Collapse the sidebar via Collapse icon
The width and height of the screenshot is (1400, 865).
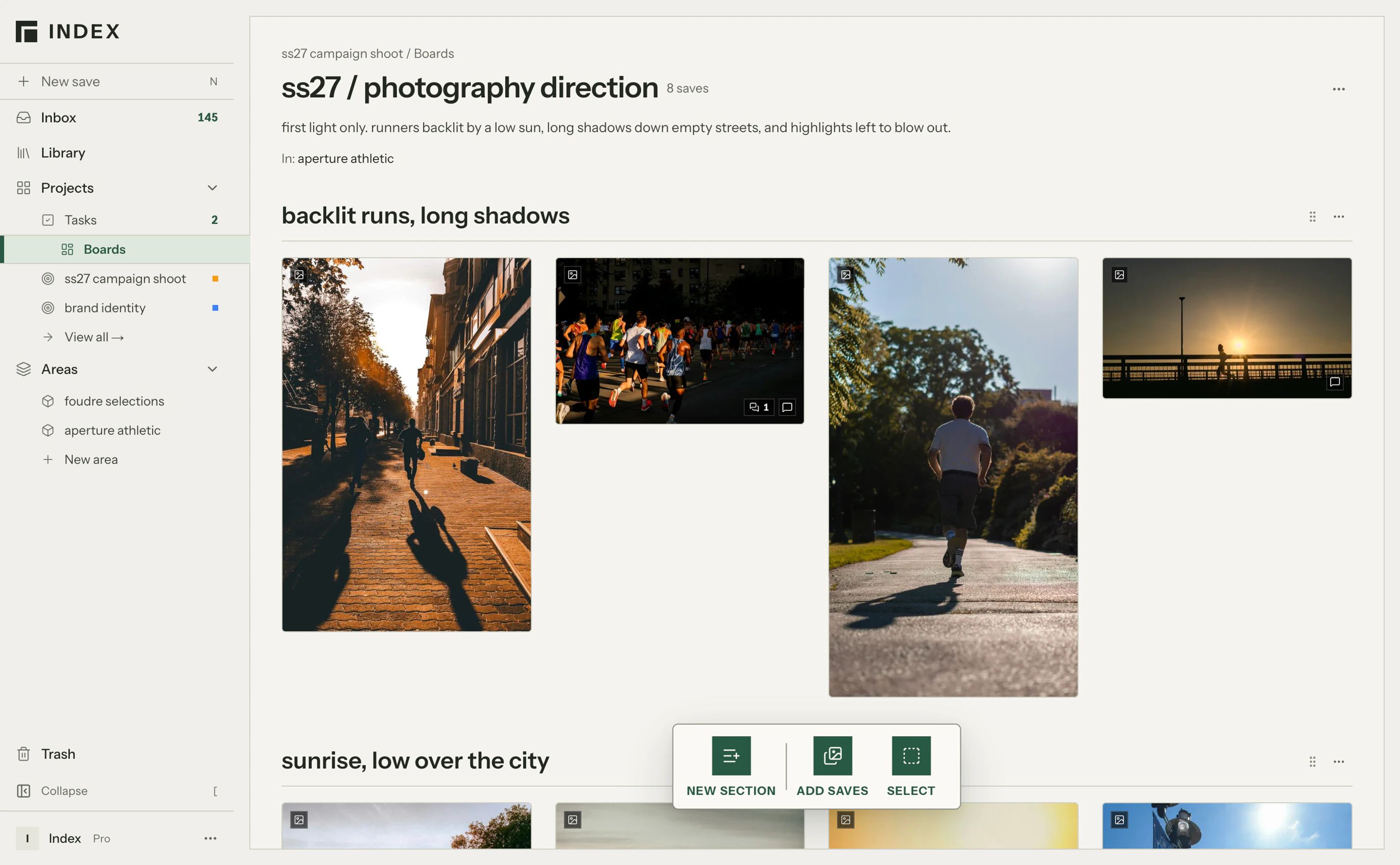[23, 791]
